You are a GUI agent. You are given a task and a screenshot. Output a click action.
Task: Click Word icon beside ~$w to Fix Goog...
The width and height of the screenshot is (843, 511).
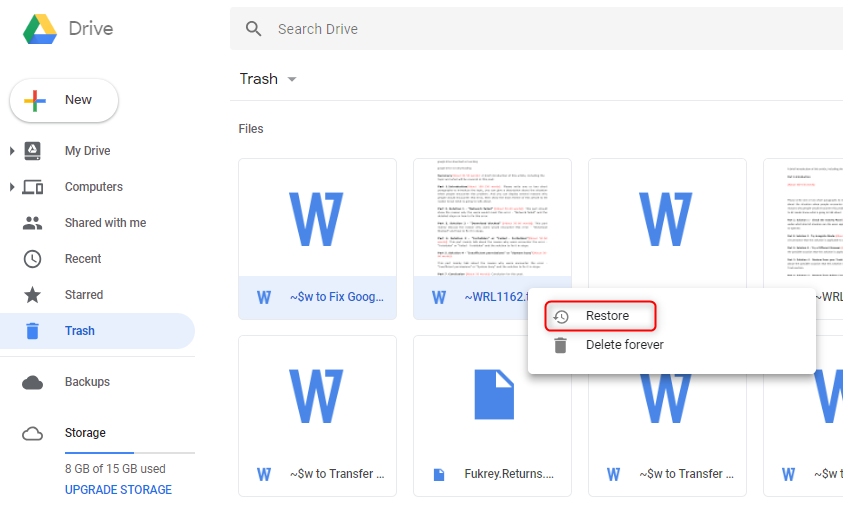click(x=264, y=297)
